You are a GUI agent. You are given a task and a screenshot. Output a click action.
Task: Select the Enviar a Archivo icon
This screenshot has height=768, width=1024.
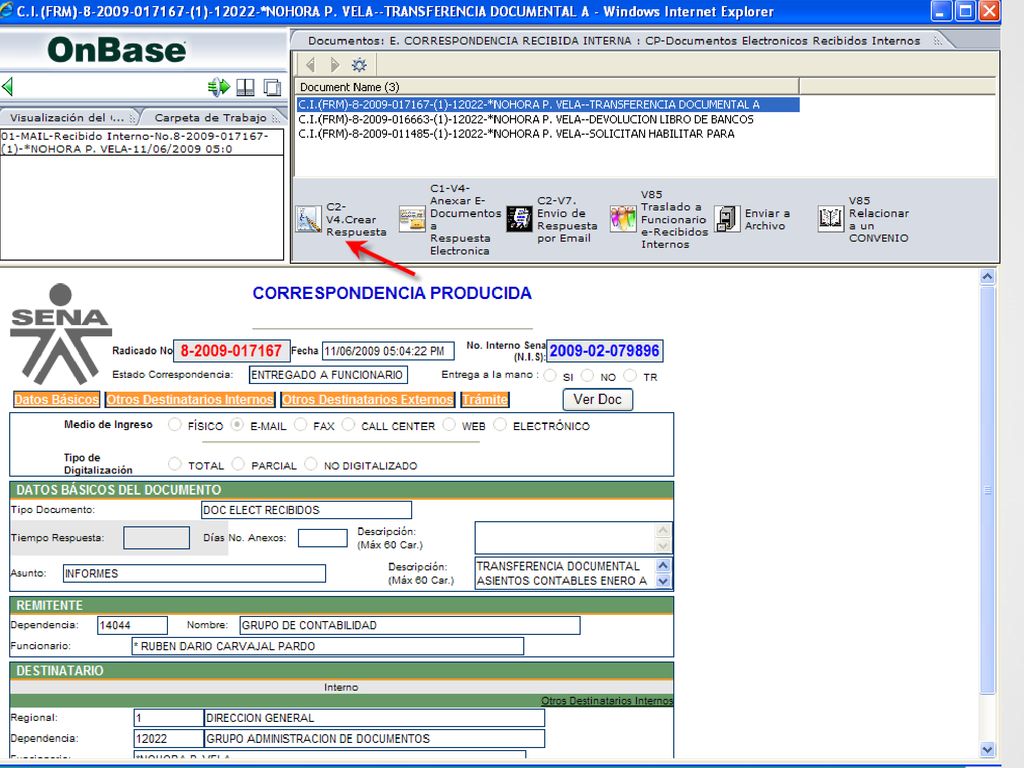coord(727,219)
